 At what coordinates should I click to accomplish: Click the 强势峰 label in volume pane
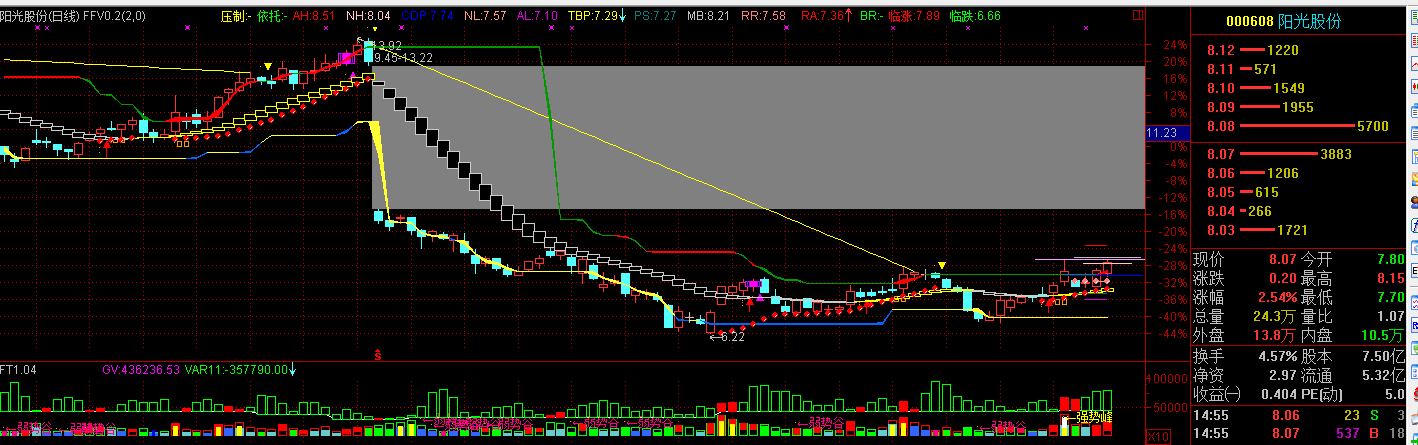pyautogui.click(x=1094, y=417)
